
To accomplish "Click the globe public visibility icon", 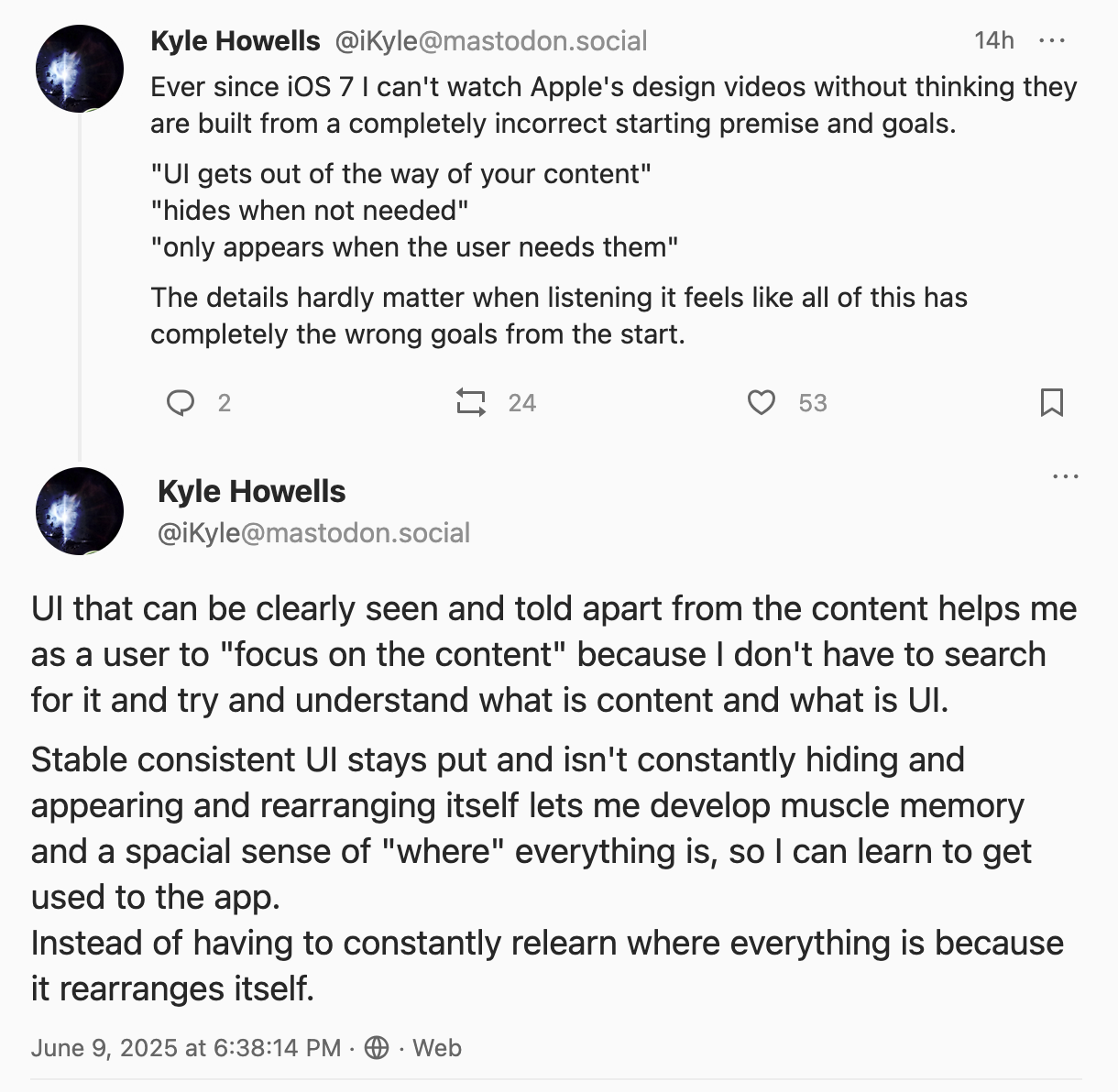I will tap(377, 1047).
